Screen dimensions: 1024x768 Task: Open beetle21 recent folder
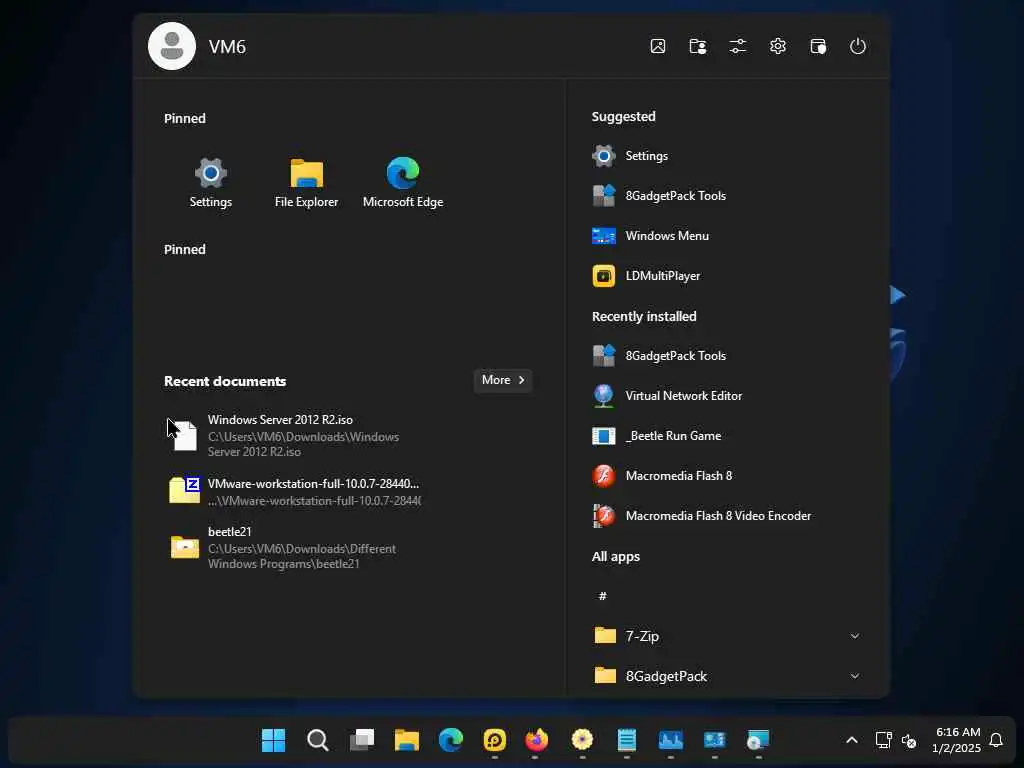294,547
